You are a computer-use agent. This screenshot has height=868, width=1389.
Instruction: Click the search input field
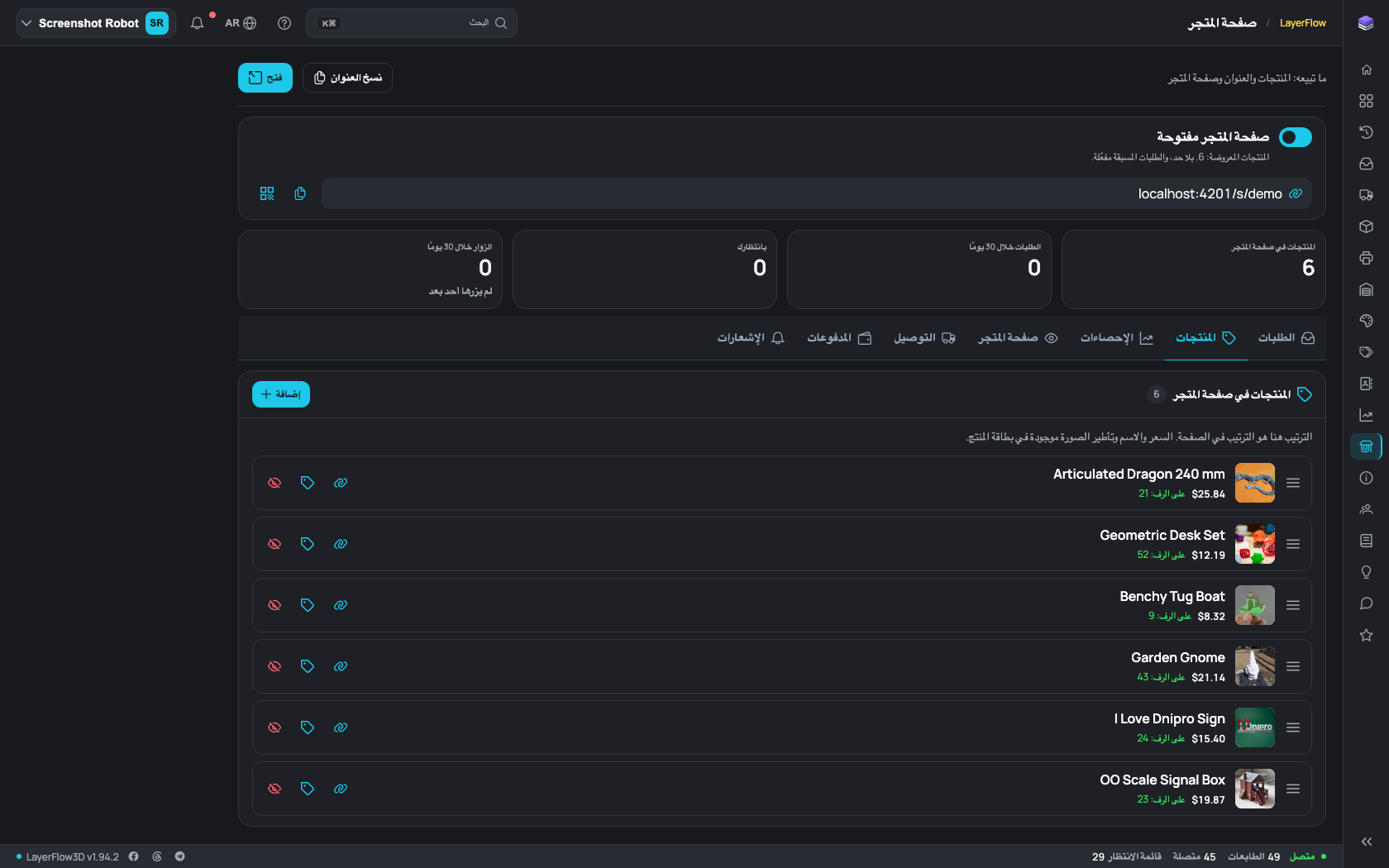(412, 23)
